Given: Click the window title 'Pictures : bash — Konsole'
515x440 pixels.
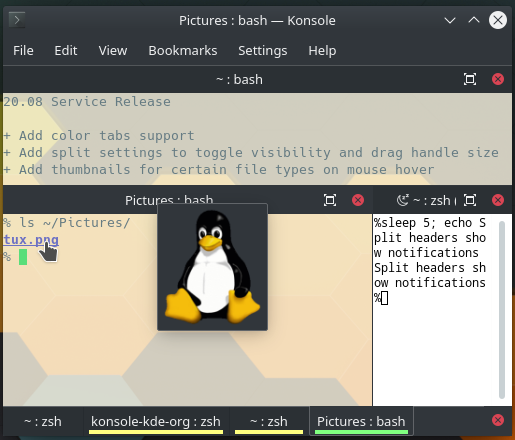Looking at the screenshot, I should [257, 21].
